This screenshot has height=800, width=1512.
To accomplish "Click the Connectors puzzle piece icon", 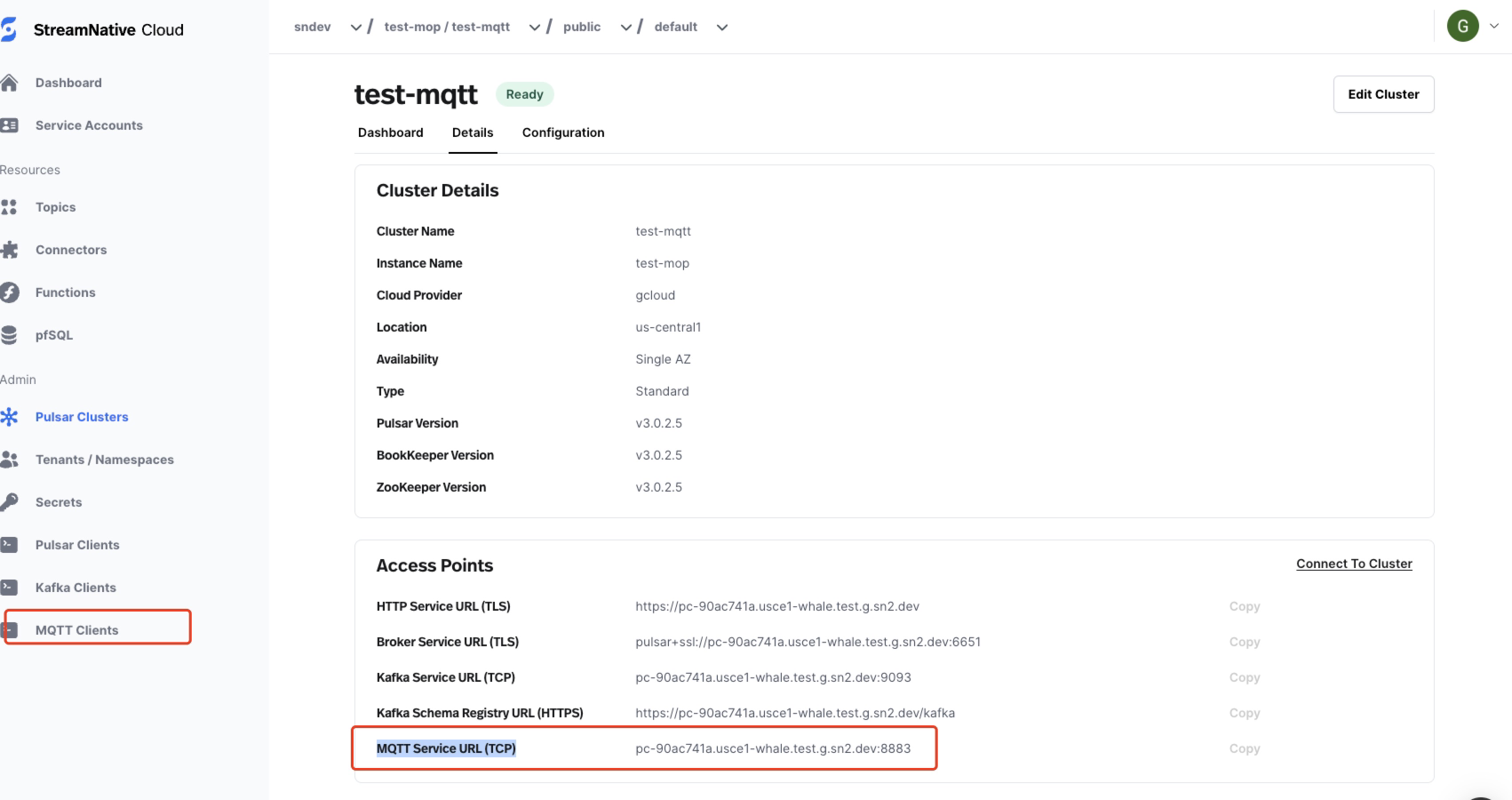I will (x=9, y=250).
